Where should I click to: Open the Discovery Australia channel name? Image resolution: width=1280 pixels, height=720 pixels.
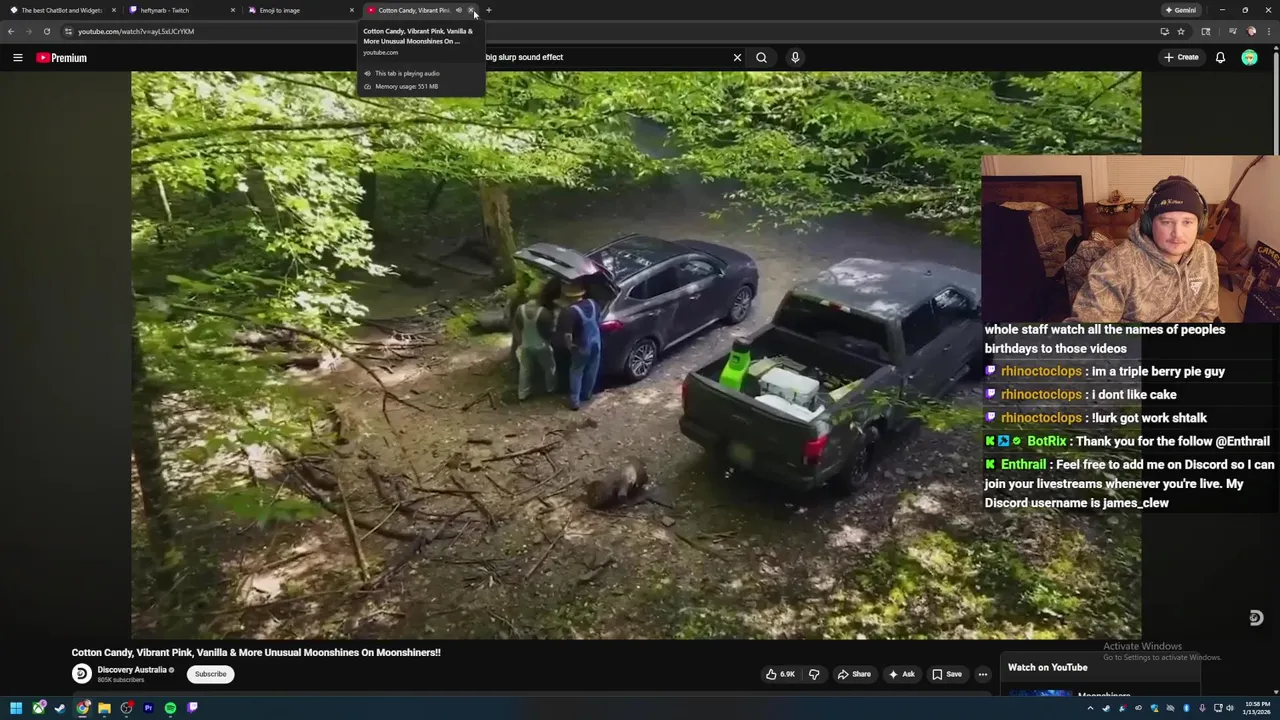click(x=132, y=670)
